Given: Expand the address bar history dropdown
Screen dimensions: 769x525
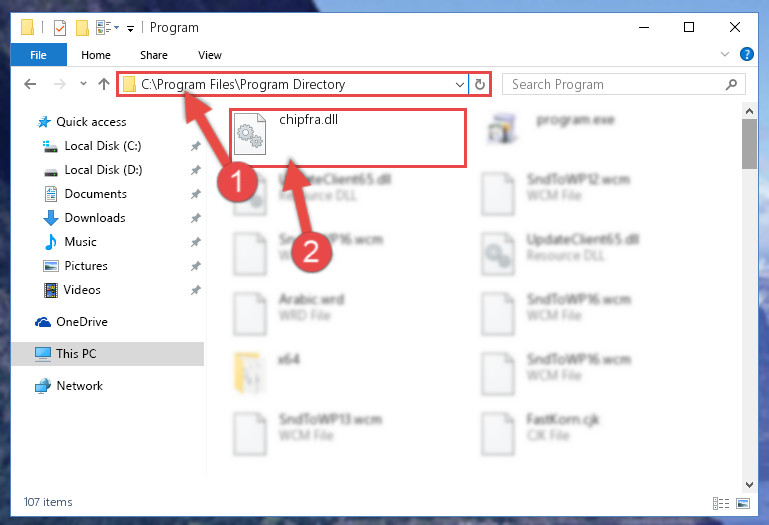Looking at the screenshot, I should (x=460, y=84).
